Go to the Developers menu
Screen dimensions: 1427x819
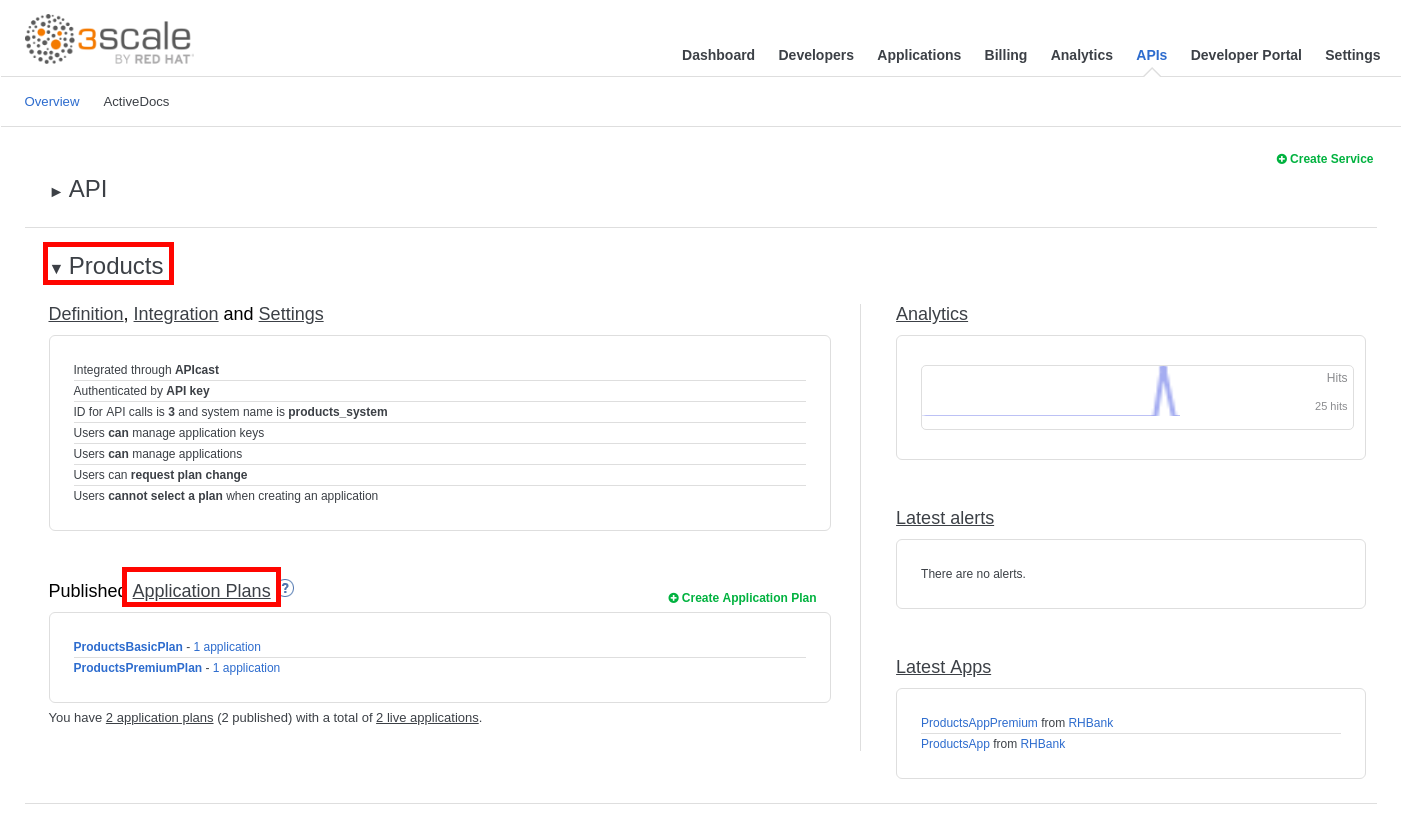coord(815,55)
